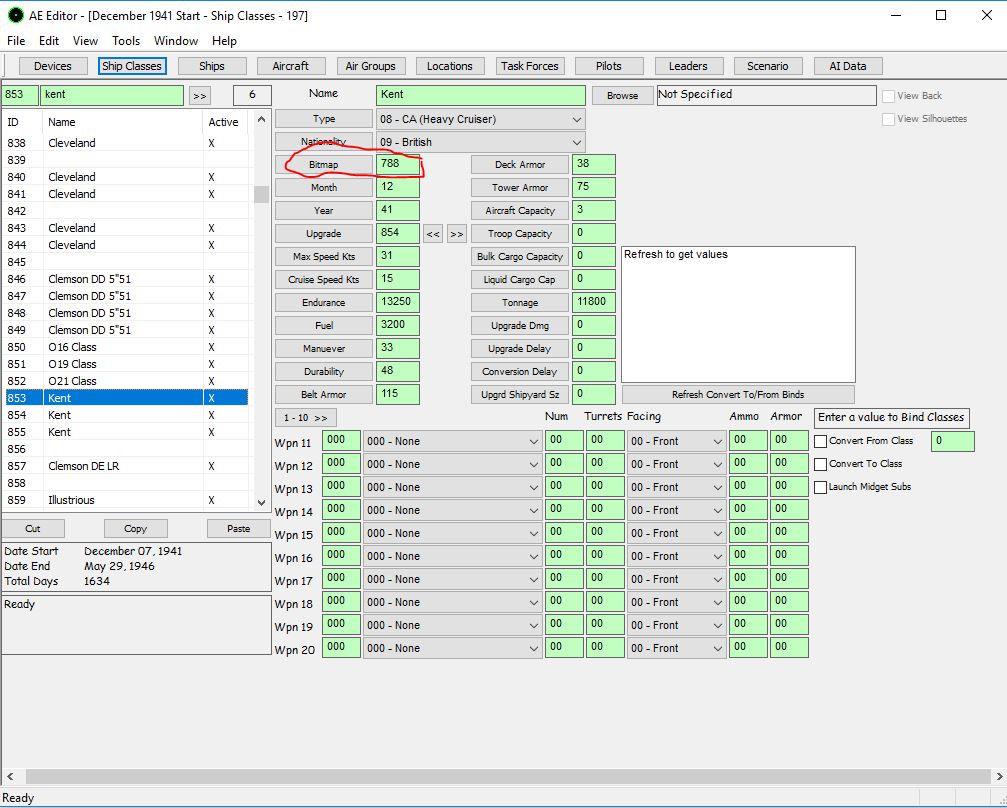Click the Bitmap value field 788
Screen dimensions: 1007x808
tap(398, 164)
